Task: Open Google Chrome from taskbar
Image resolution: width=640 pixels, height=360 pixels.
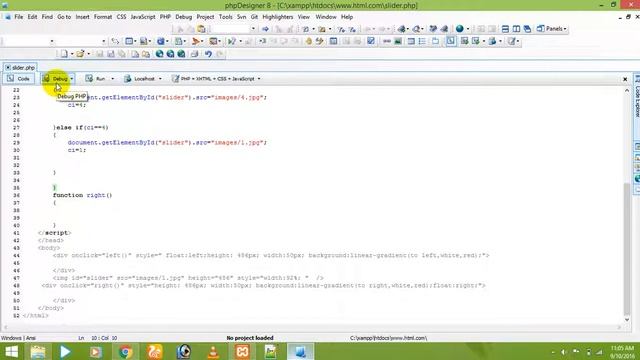Action: (x=126, y=351)
